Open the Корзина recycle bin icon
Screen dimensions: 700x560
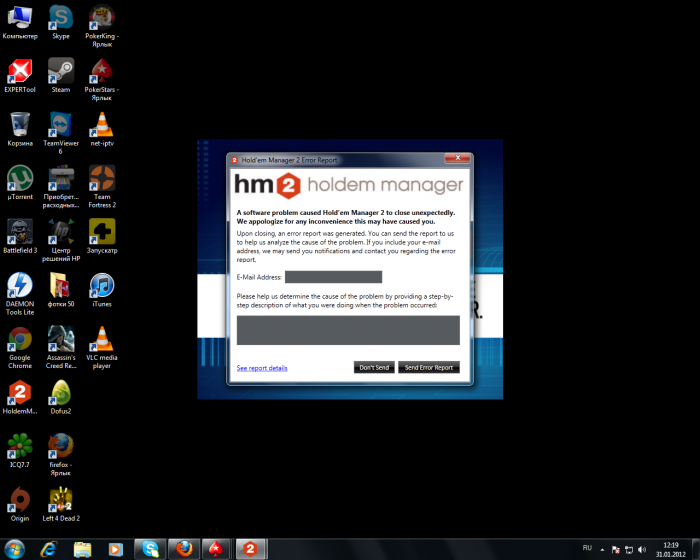[x=20, y=130]
